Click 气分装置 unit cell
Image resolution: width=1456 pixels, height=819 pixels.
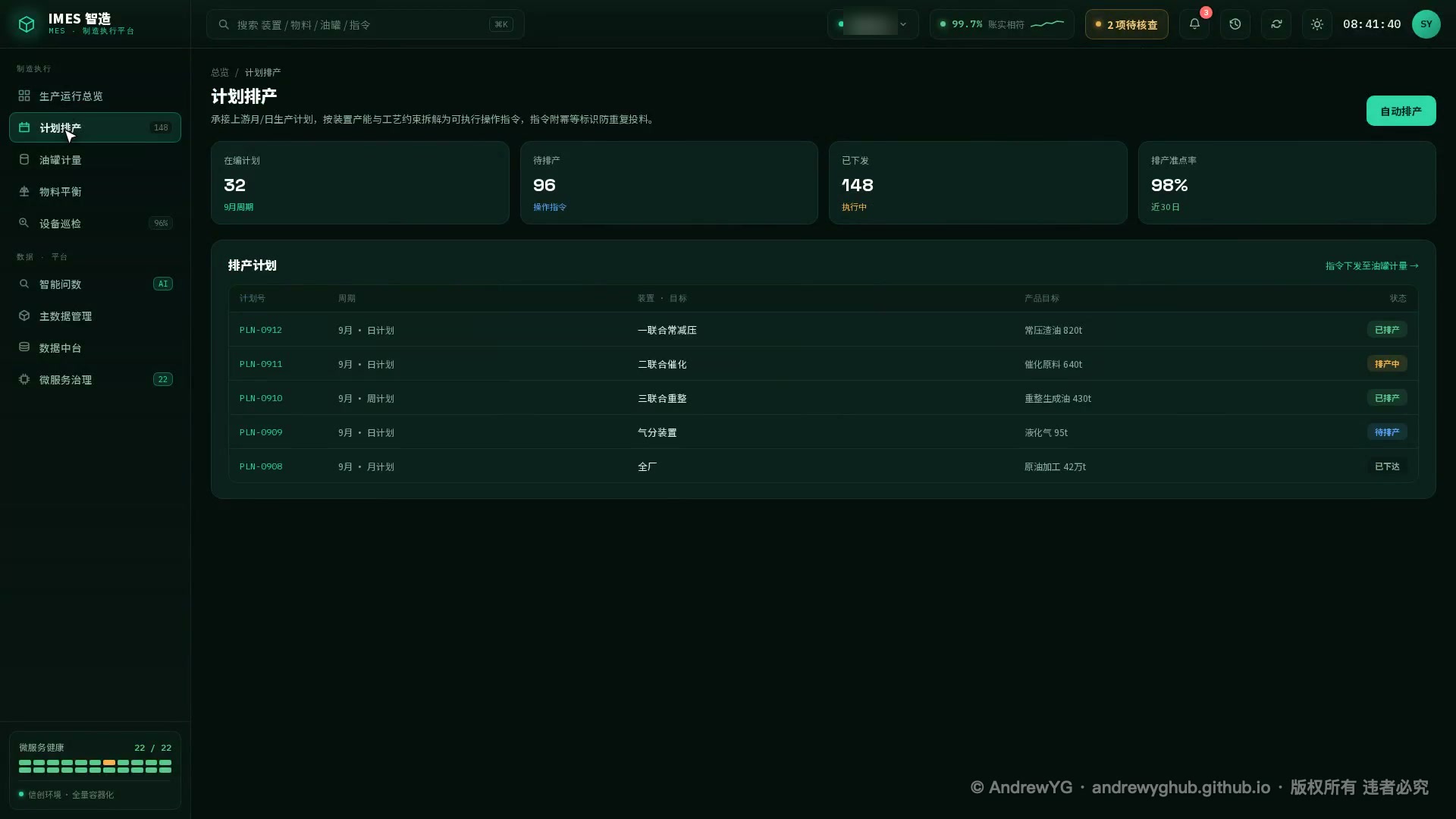point(657,432)
